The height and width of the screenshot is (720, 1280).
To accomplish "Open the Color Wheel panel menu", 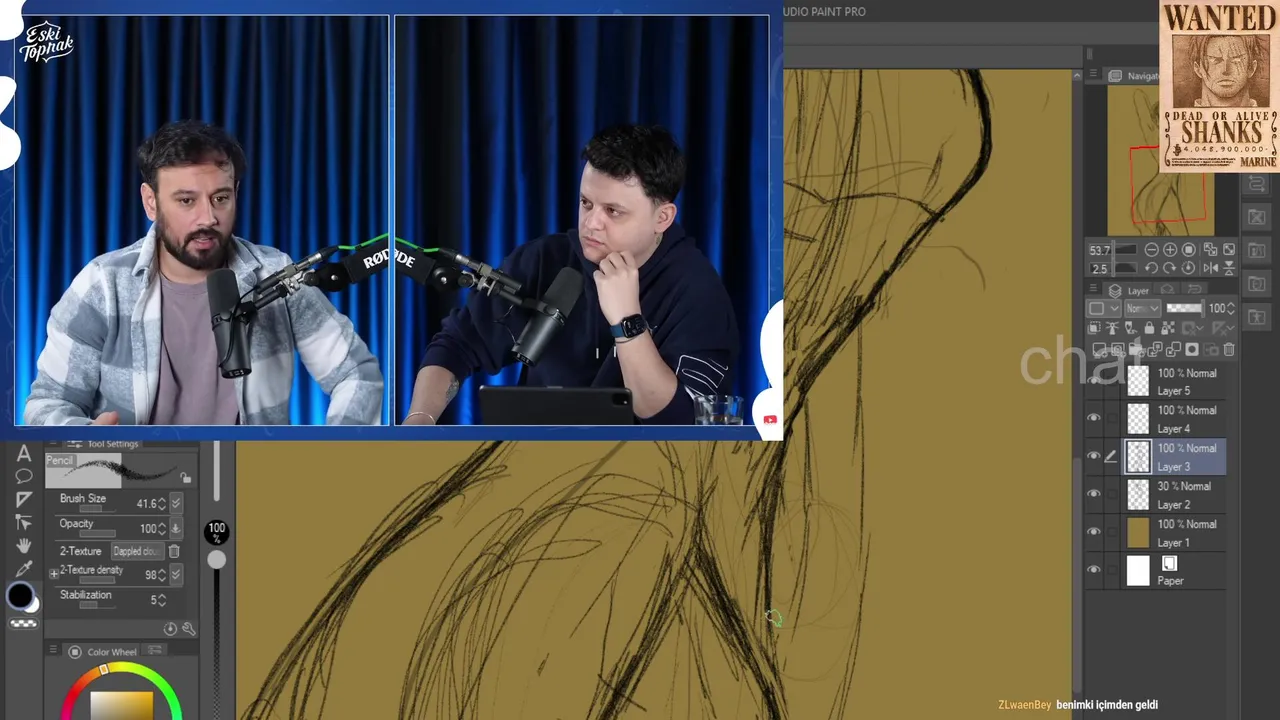I will click(x=52, y=651).
